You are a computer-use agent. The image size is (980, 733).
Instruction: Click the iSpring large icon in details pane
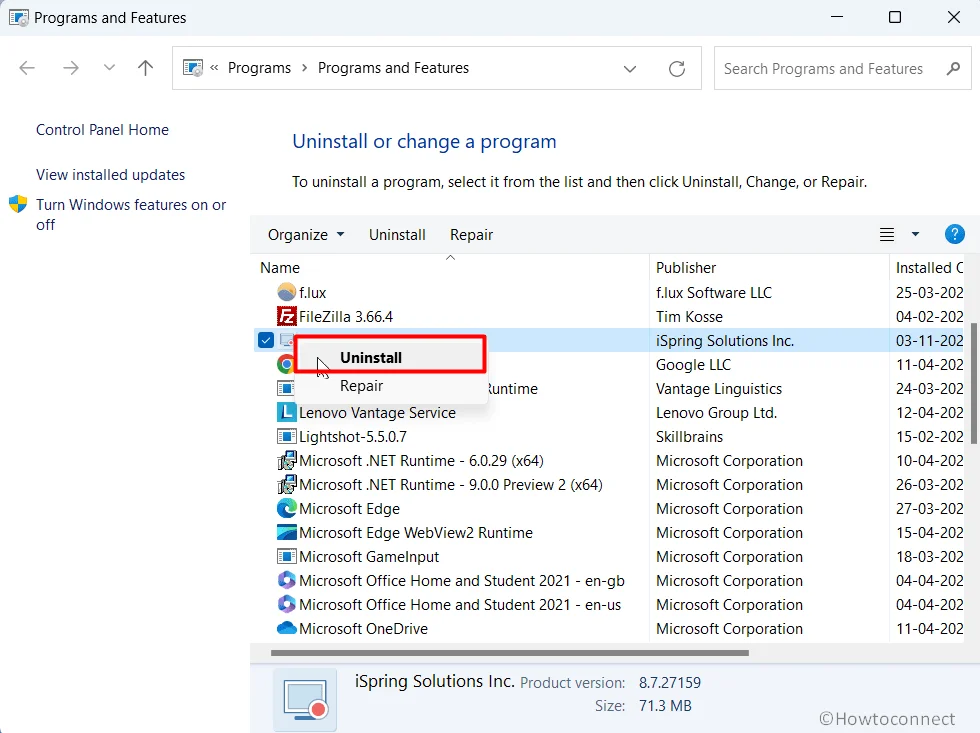[305, 699]
